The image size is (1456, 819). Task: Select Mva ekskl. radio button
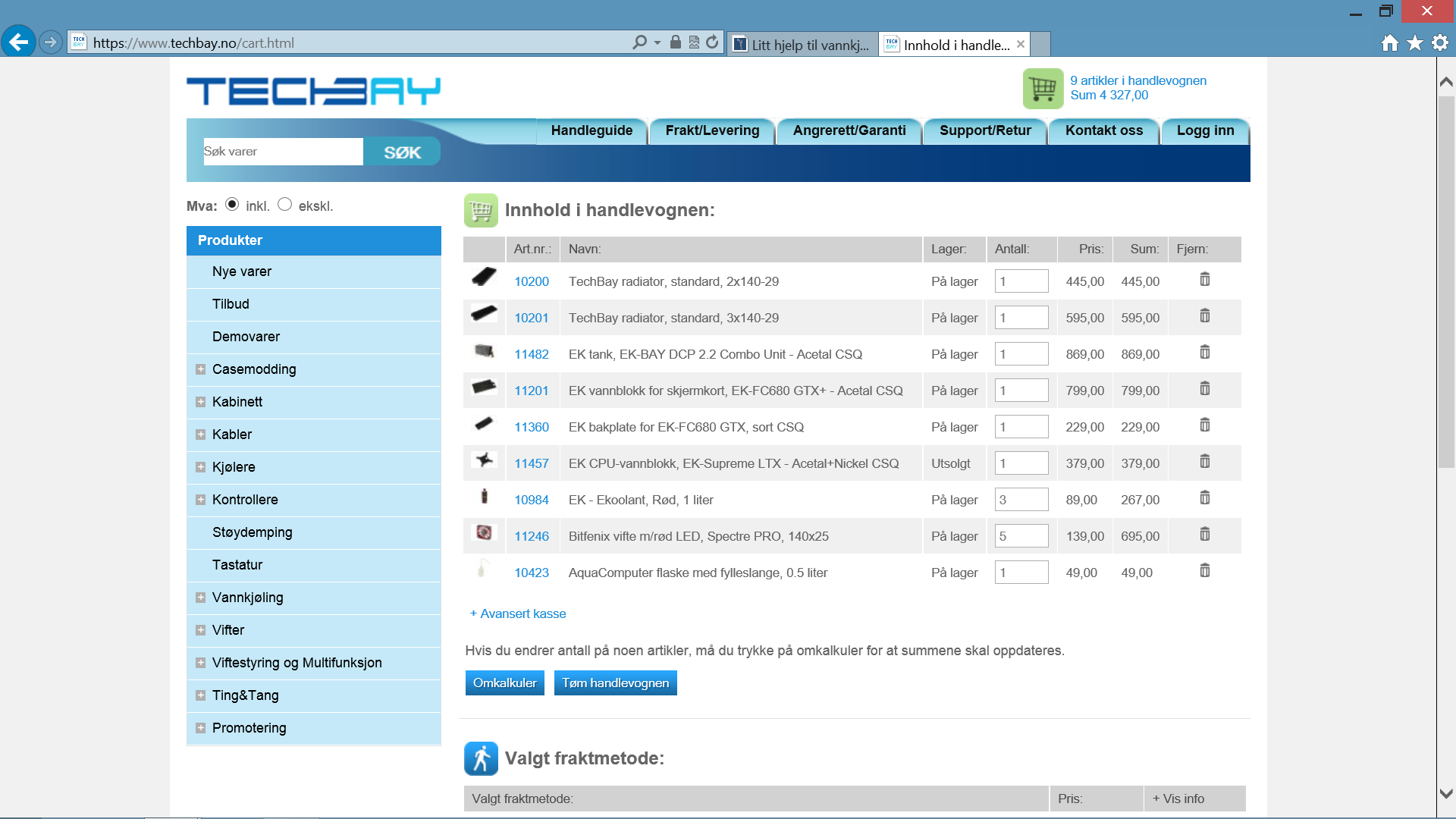[285, 205]
